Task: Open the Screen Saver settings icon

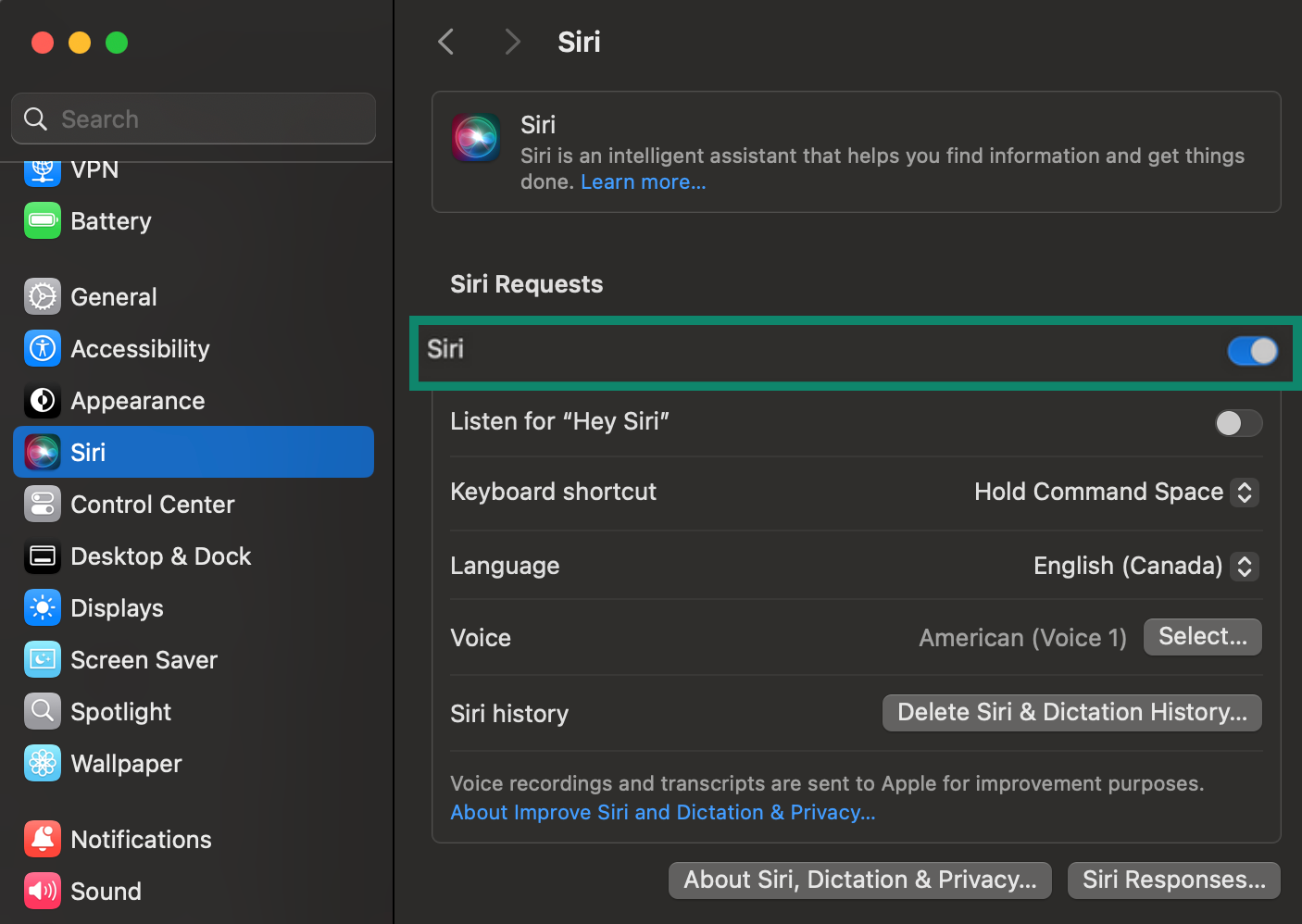Action: coord(43,659)
